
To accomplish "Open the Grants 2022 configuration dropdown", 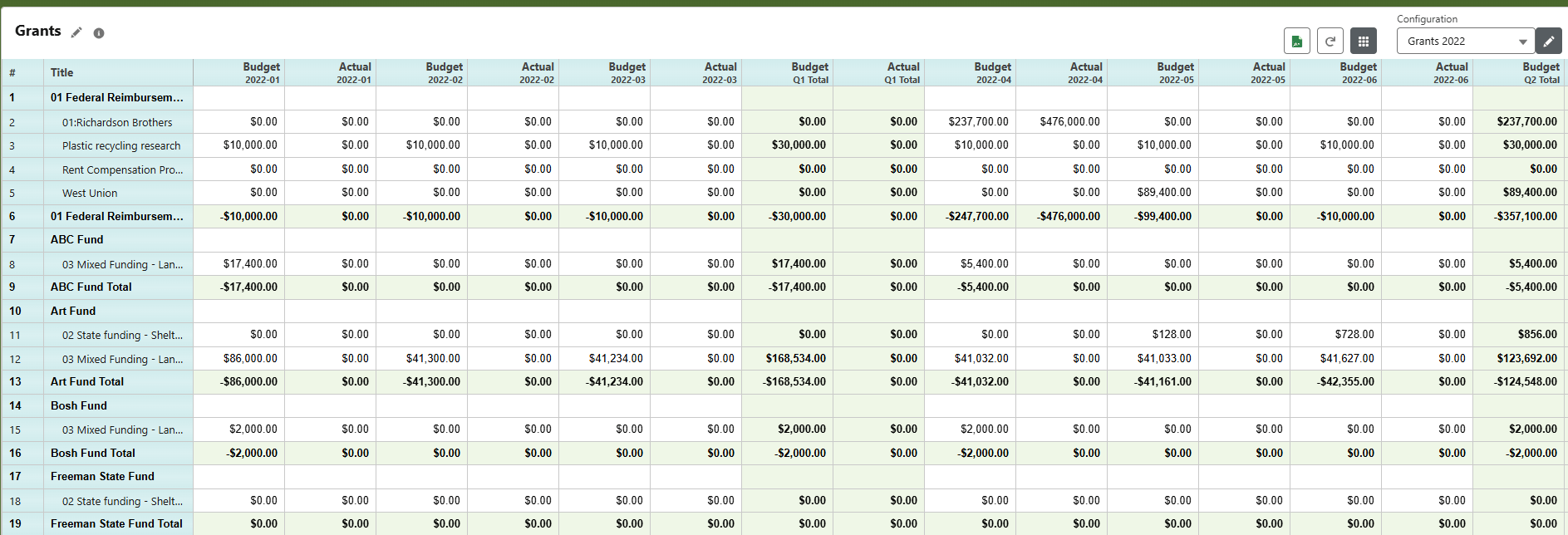I will pyautogui.click(x=1466, y=41).
